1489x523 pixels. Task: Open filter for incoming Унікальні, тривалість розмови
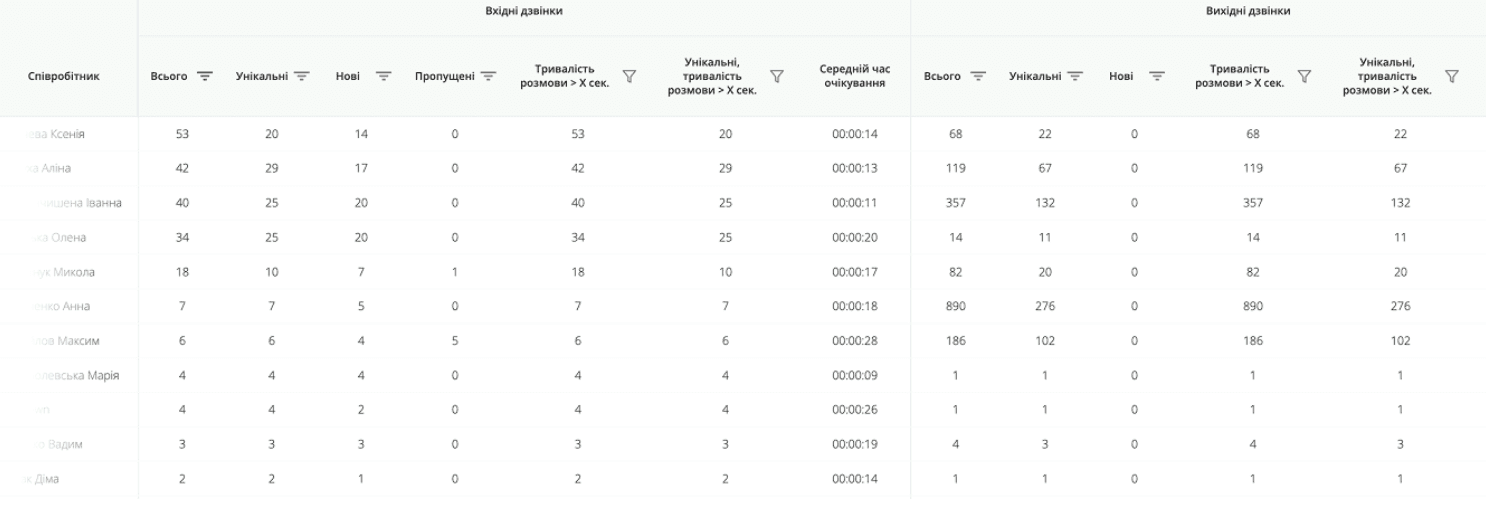776,76
